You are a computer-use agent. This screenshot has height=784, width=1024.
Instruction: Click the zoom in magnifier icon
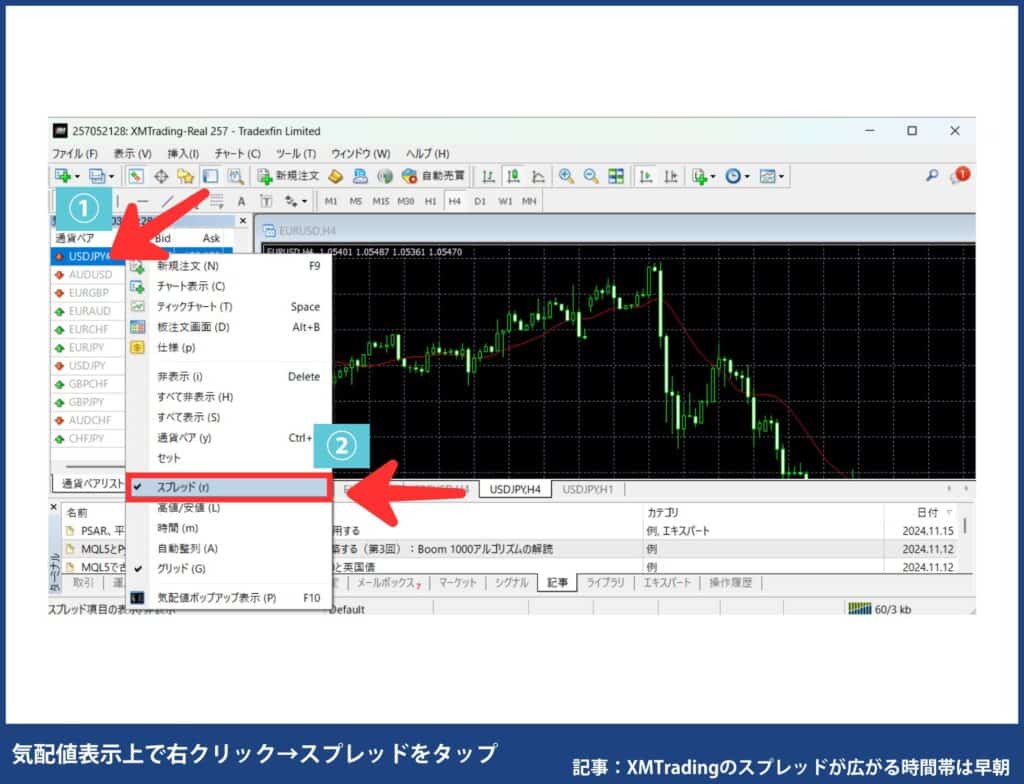click(x=565, y=177)
